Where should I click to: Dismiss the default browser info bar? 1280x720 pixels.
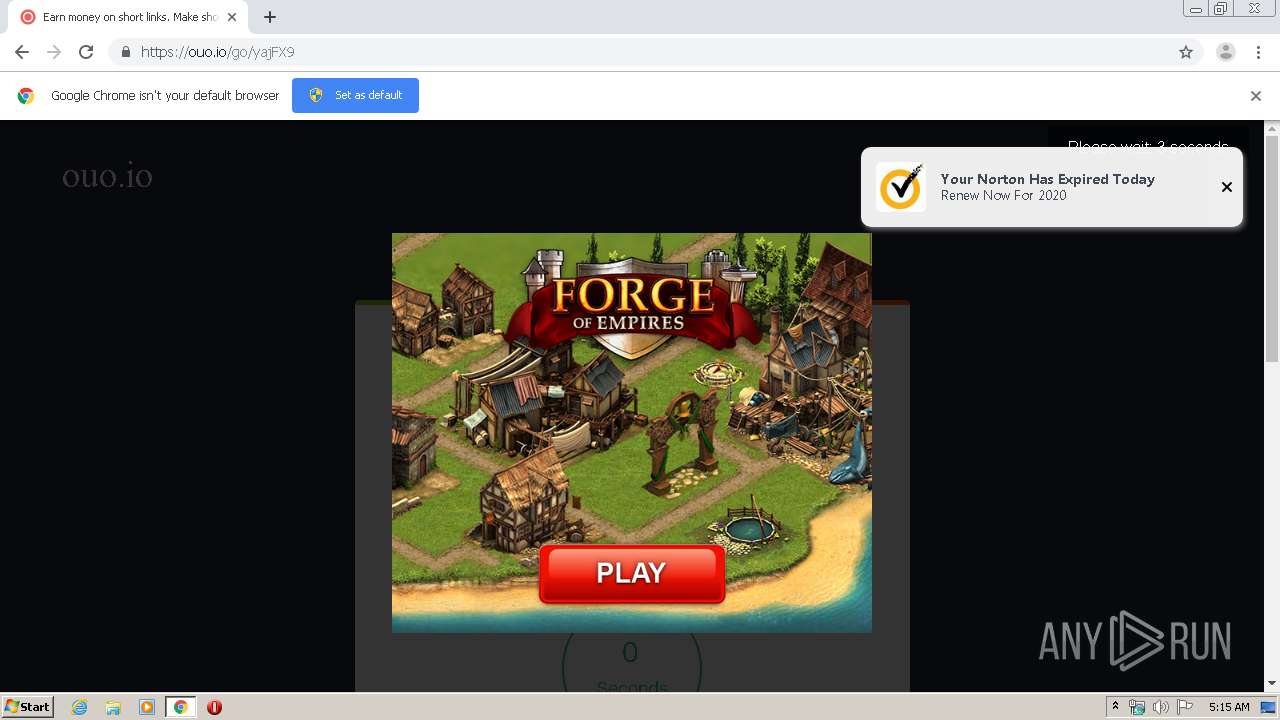coord(1256,96)
